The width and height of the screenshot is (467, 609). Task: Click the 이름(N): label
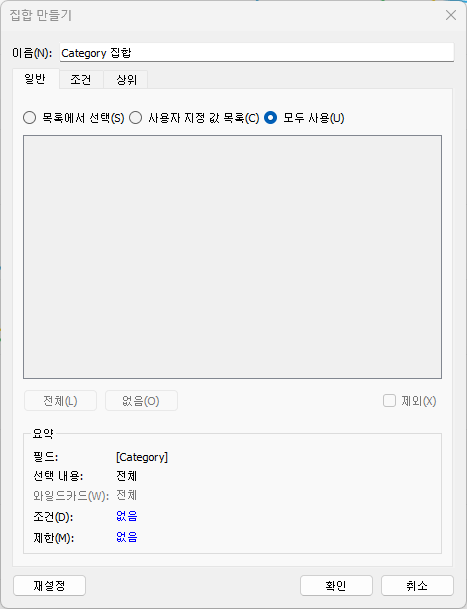pyautogui.click(x=32, y=53)
